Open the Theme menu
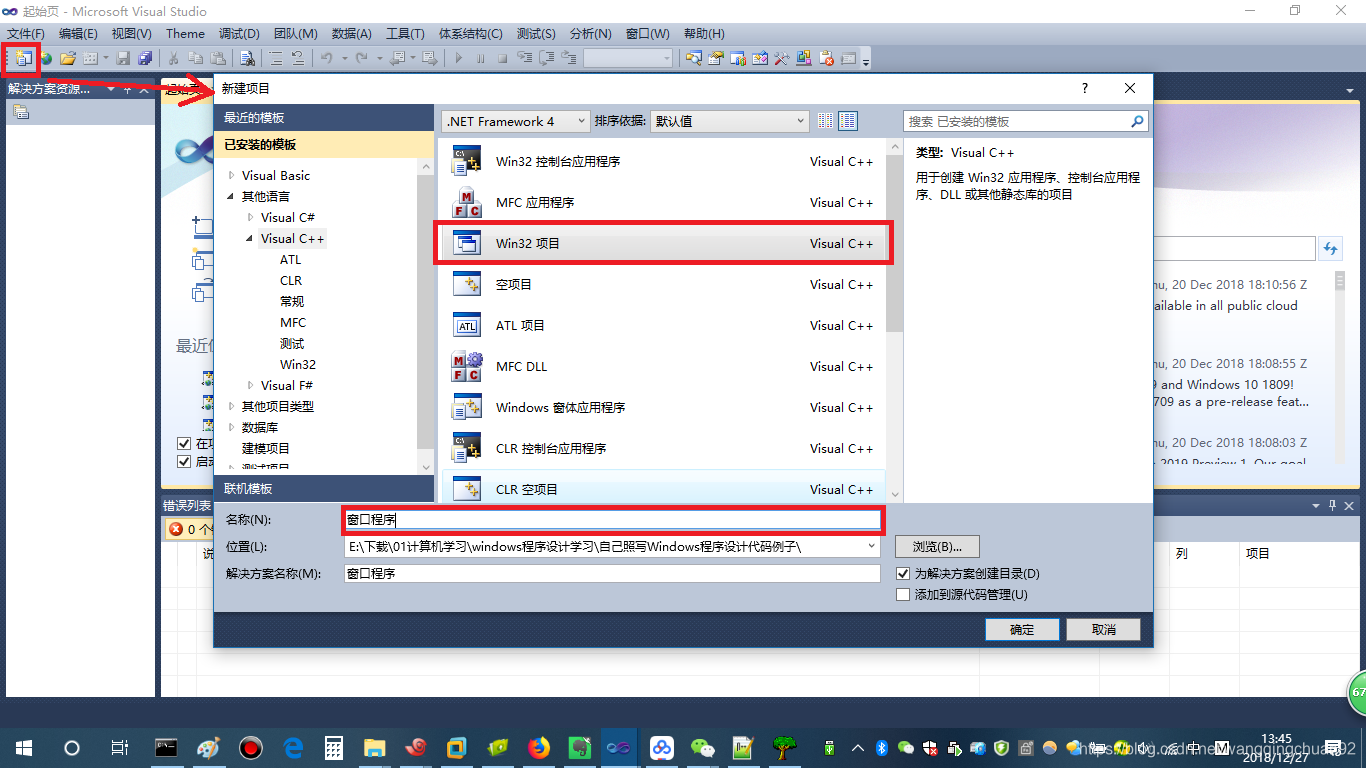The height and width of the screenshot is (768, 1366). [x=185, y=33]
